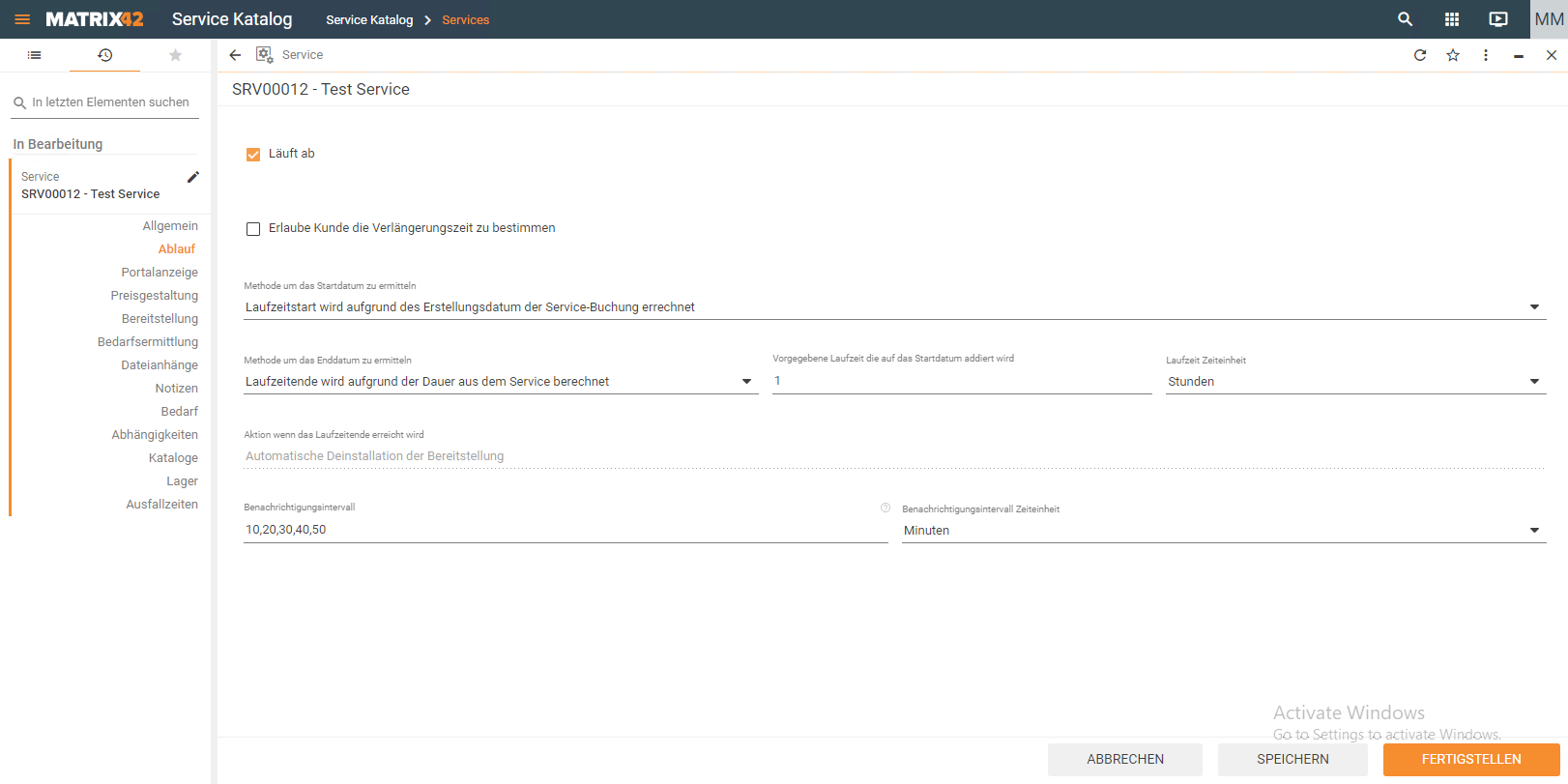1568x784 pixels.
Task: Open the applications grid icon
Action: pyautogui.click(x=1451, y=19)
